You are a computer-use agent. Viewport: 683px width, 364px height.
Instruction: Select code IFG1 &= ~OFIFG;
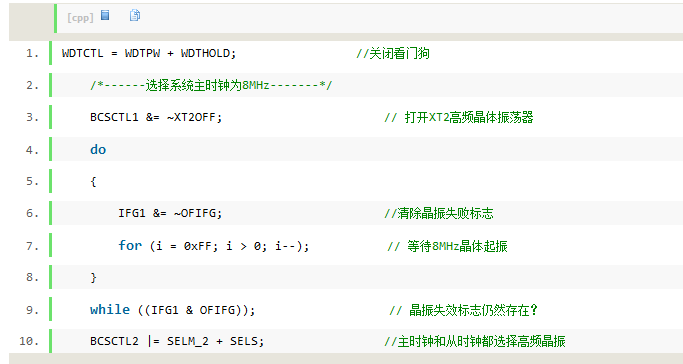170,213
